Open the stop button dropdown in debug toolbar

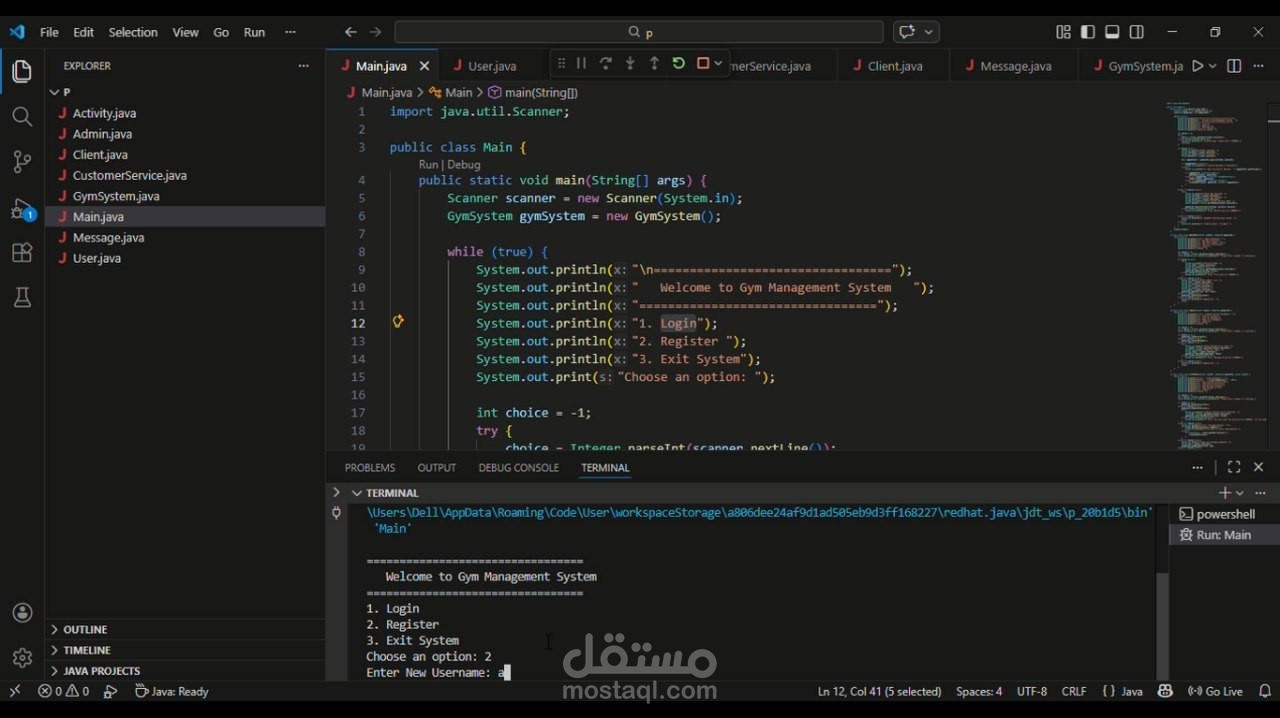[718, 63]
